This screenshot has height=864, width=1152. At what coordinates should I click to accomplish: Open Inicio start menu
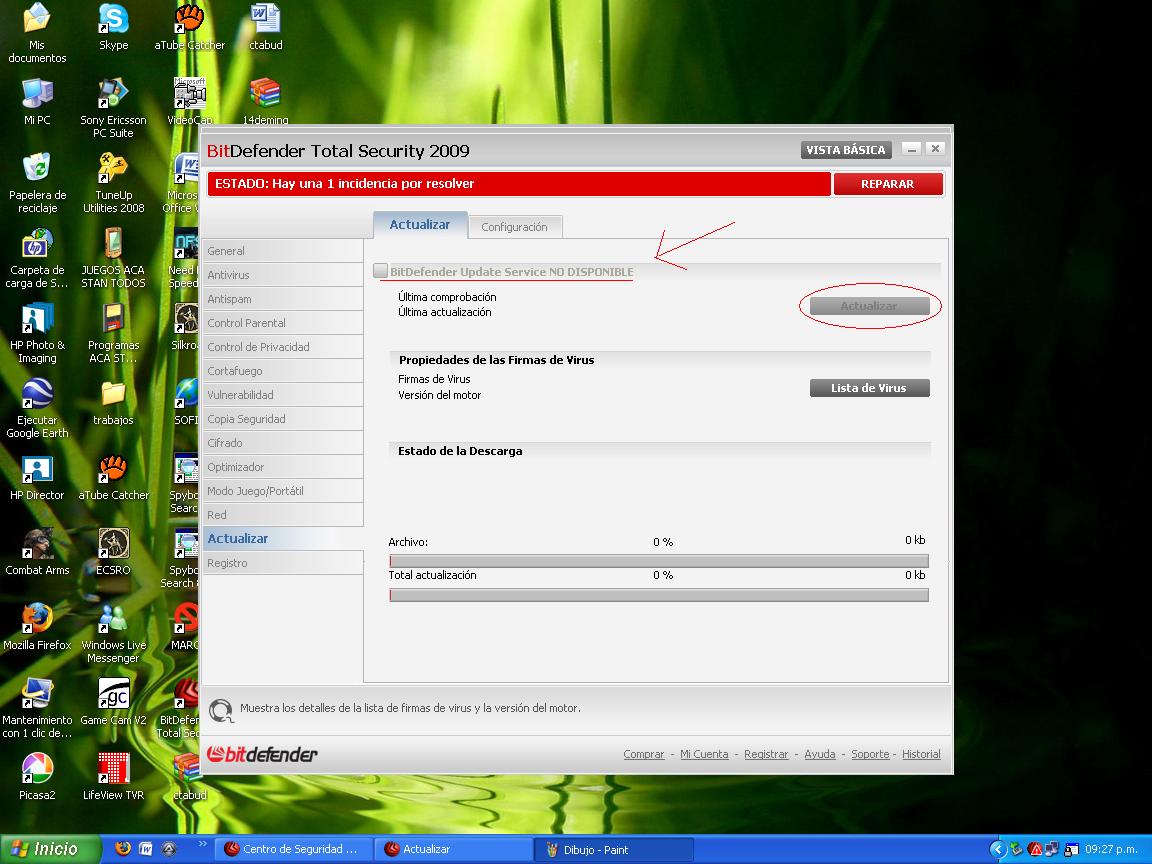[50, 849]
